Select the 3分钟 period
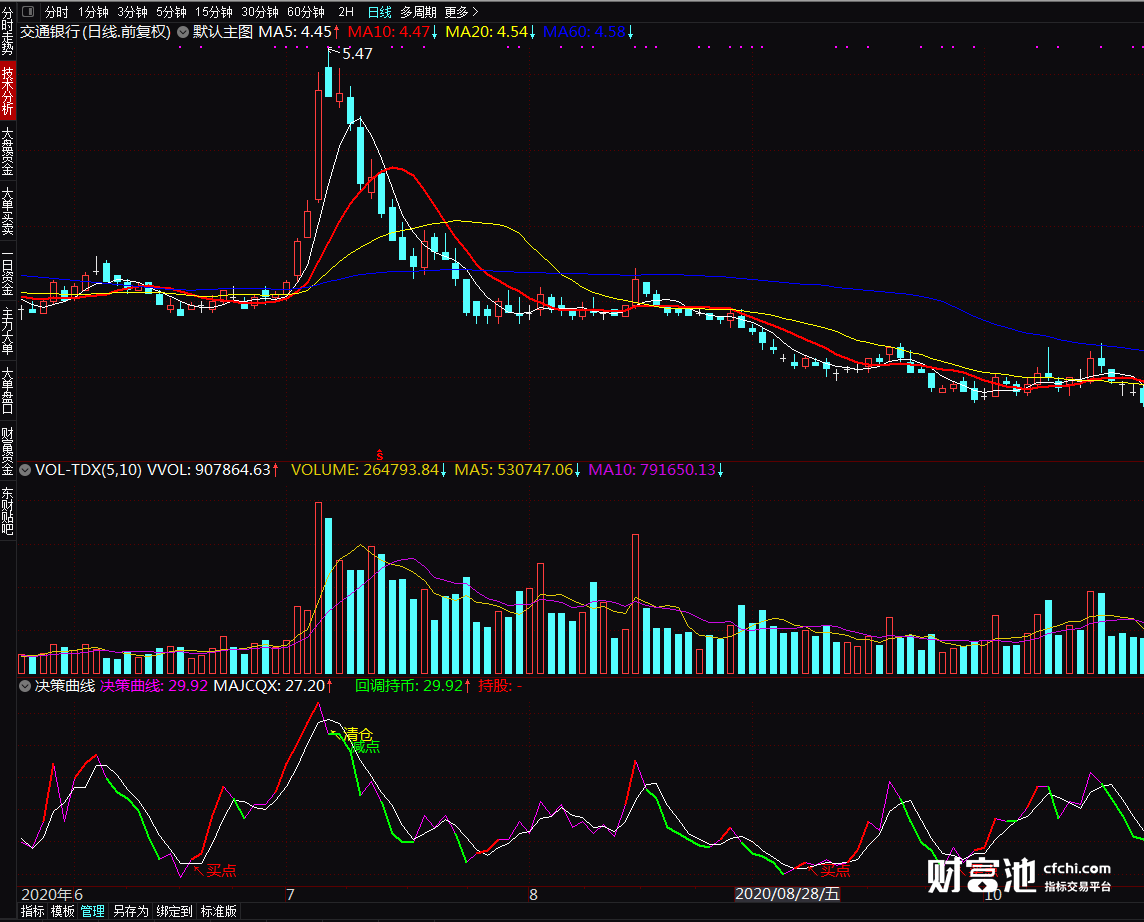Image resolution: width=1144 pixels, height=922 pixels. (132, 12)
